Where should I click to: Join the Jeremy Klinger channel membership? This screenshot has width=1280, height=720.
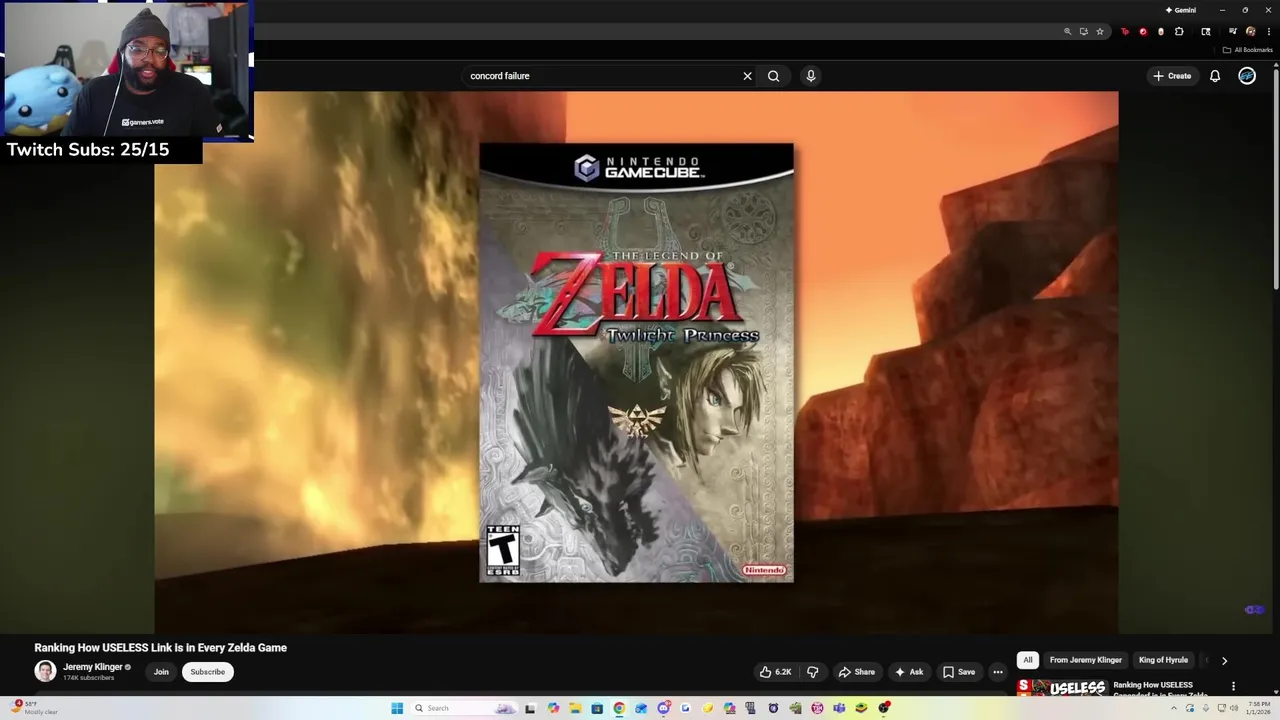(x=161, y=672)
